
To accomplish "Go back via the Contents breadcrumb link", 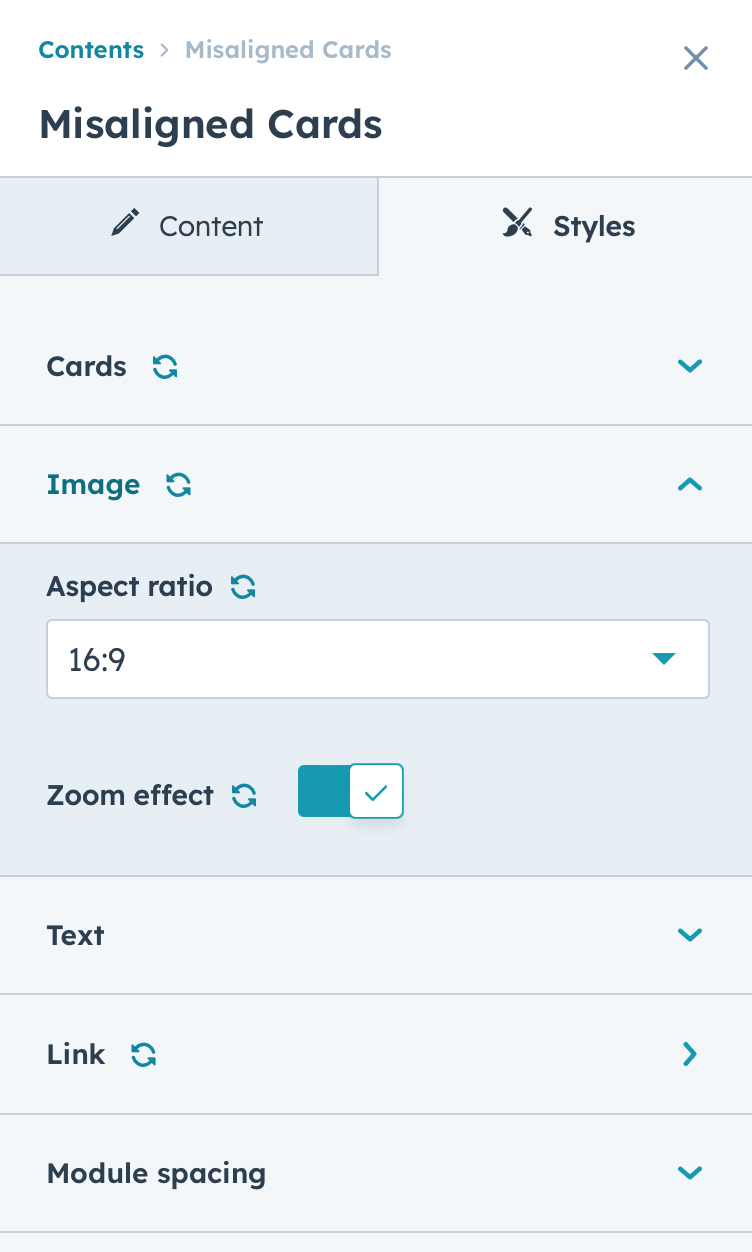I will point(91,50).
